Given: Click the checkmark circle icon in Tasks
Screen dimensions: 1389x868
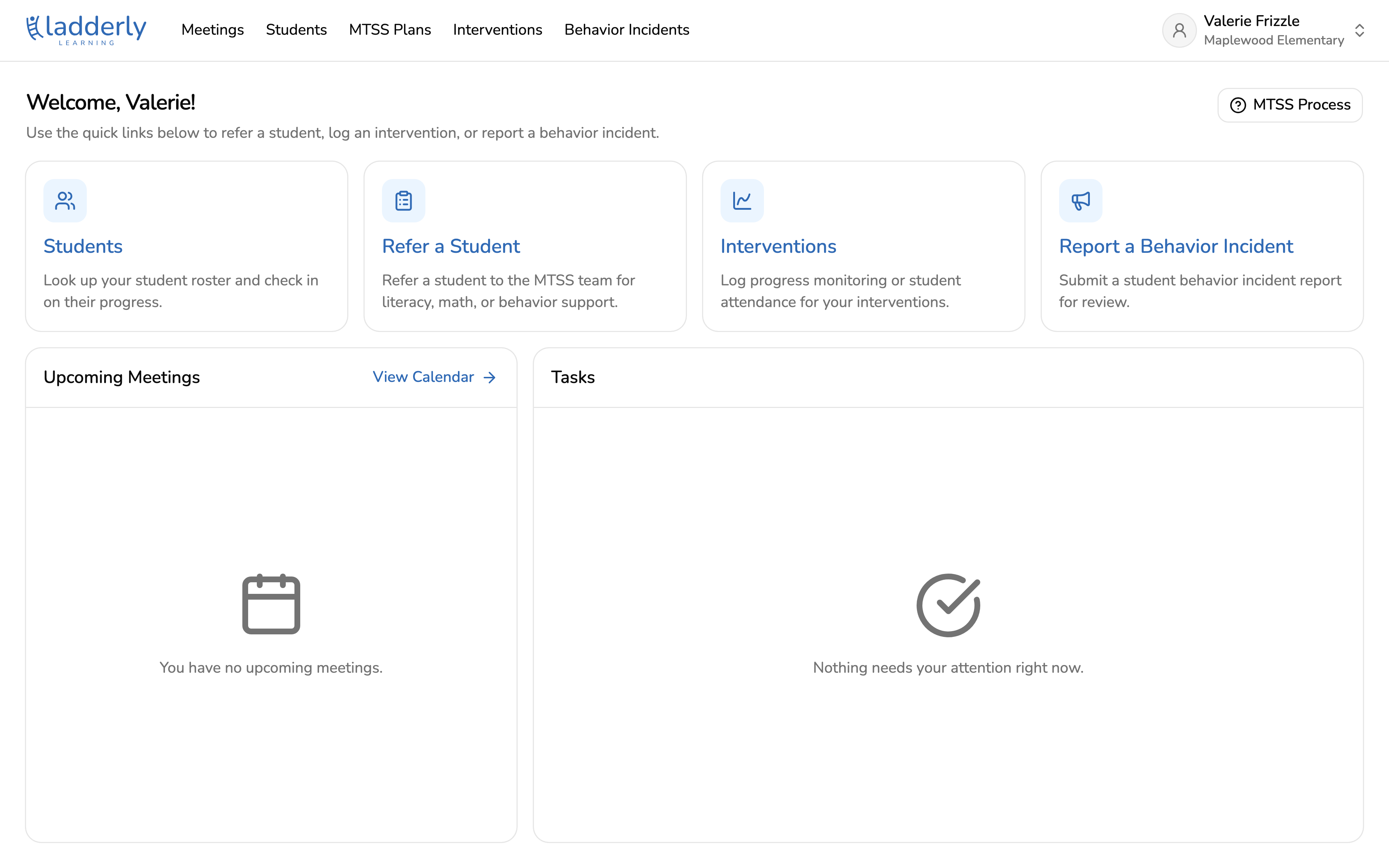Looking at the screenshot, I should coord(948,605).
